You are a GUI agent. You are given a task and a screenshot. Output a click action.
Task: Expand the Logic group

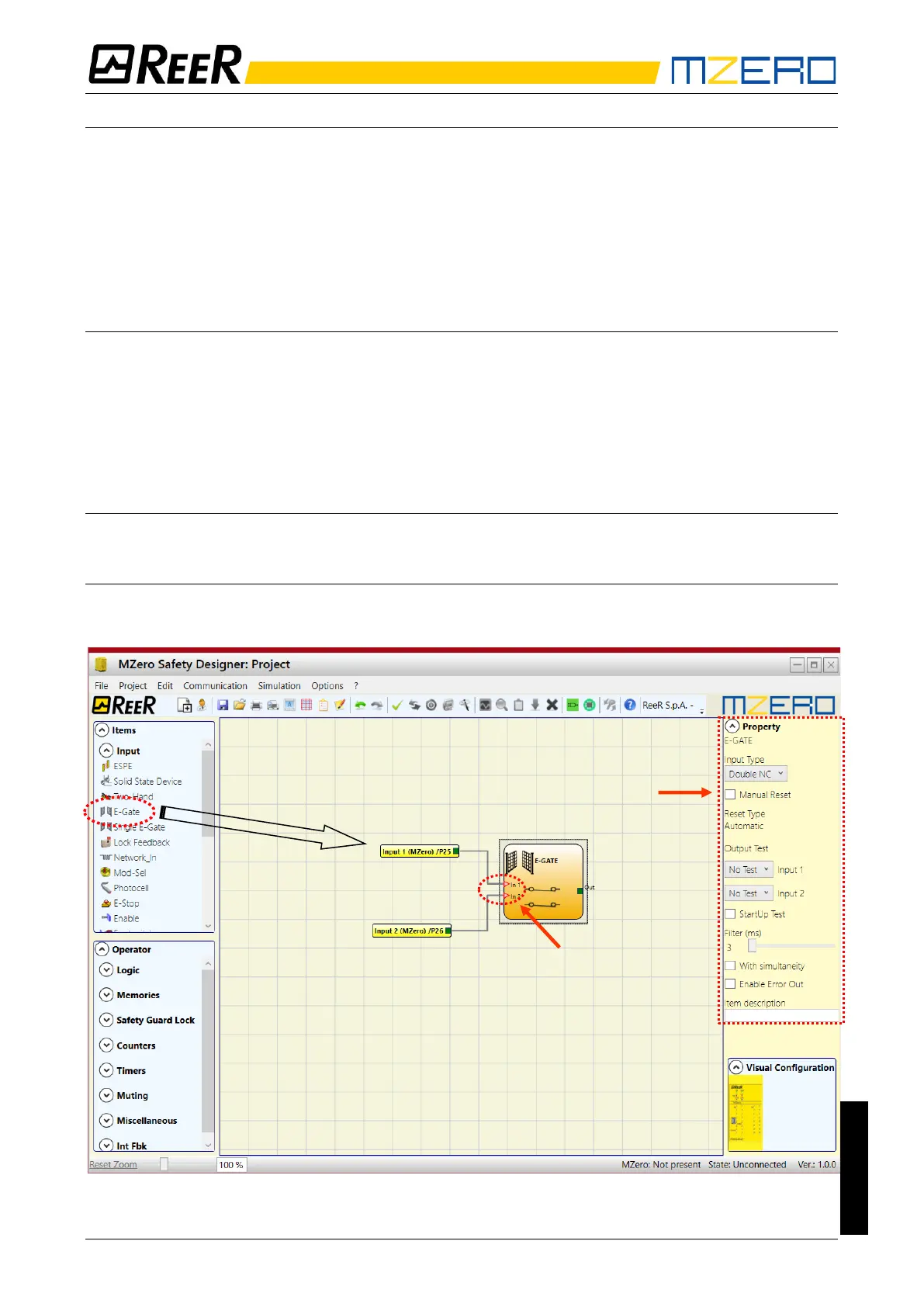coord(106,970)
